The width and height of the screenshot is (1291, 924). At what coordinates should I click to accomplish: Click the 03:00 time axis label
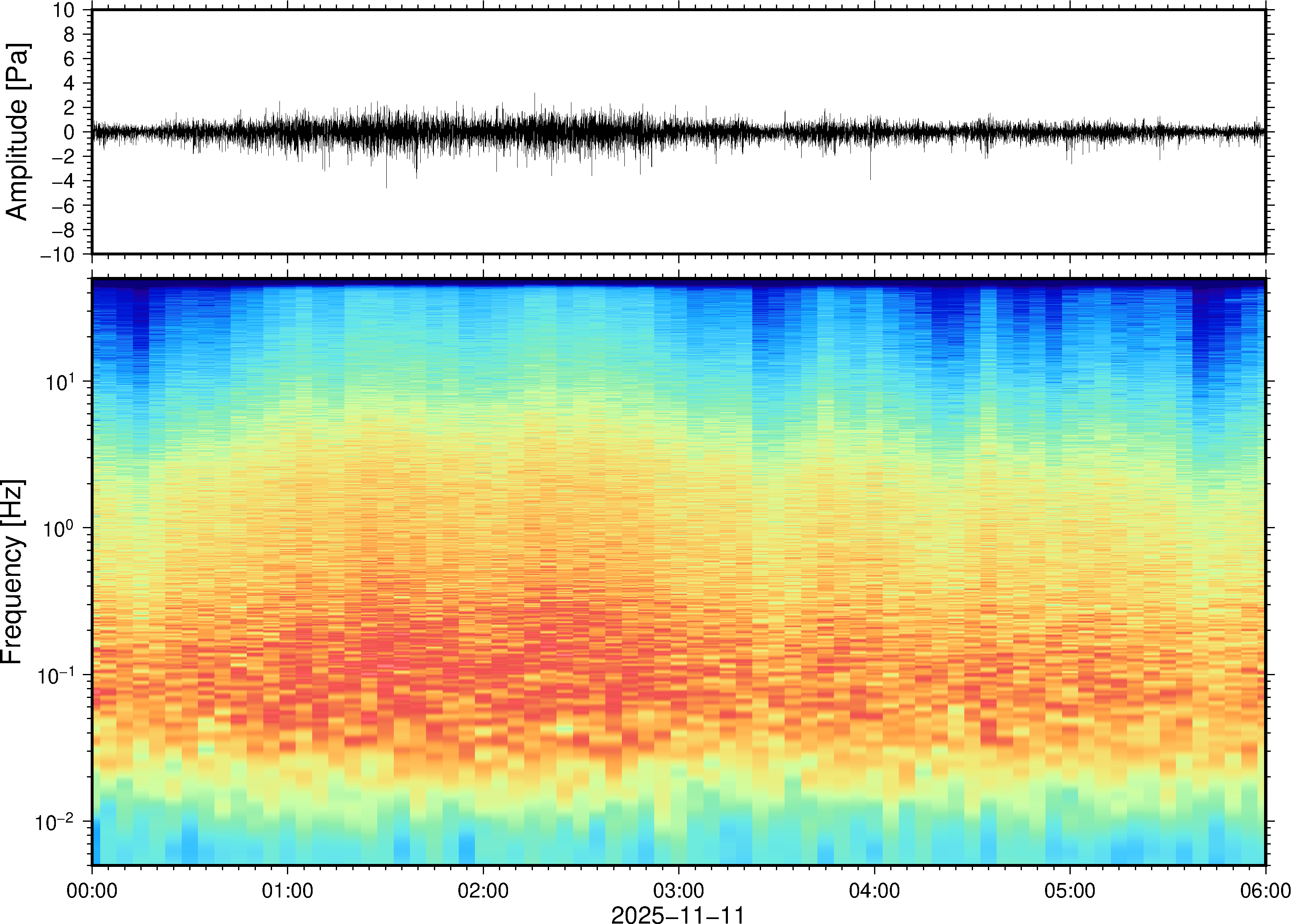tap(678, 890)
